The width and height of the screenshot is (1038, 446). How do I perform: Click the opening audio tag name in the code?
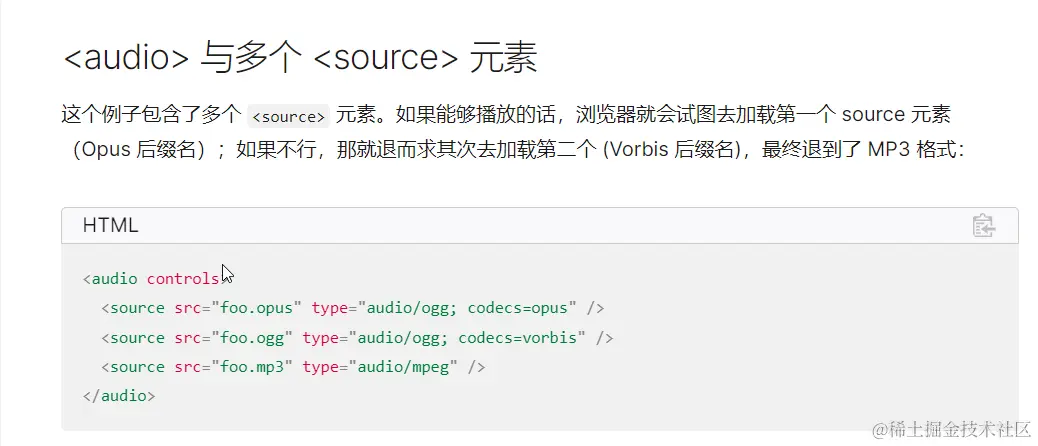[x=115, y=278]
